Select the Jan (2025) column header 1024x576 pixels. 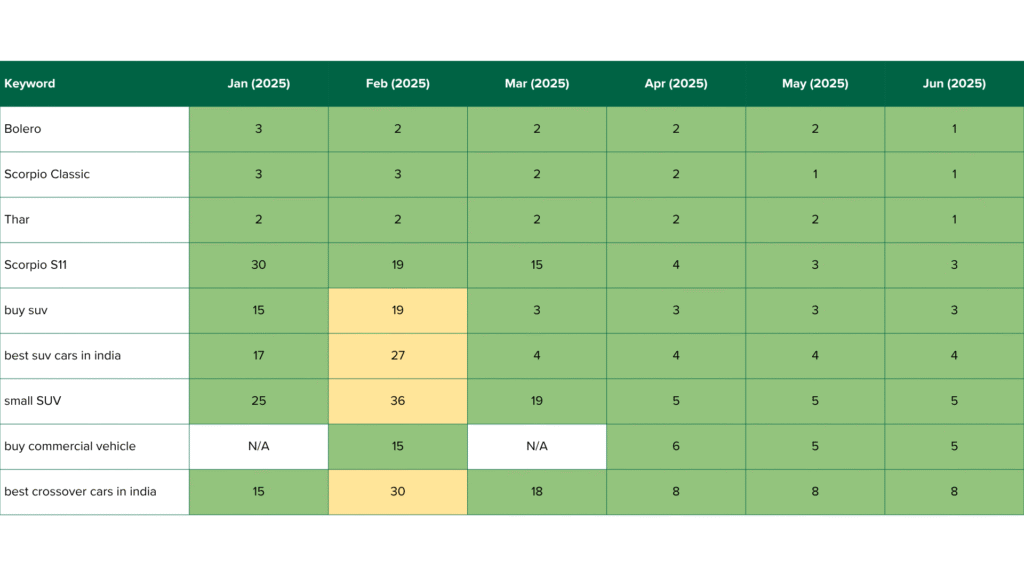(x=258, y=84)
